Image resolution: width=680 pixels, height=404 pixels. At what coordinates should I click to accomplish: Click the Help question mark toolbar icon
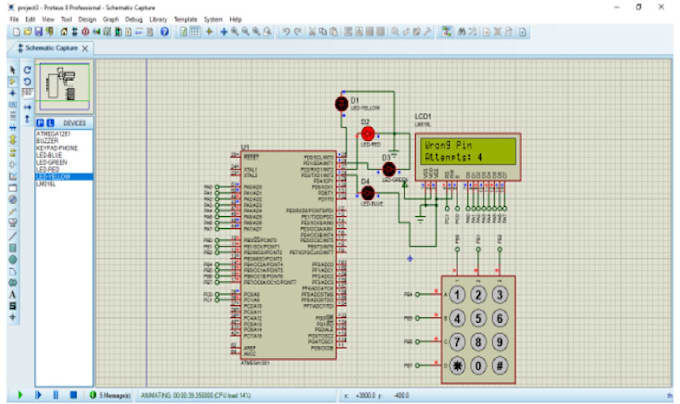click(x=164, y=32)
